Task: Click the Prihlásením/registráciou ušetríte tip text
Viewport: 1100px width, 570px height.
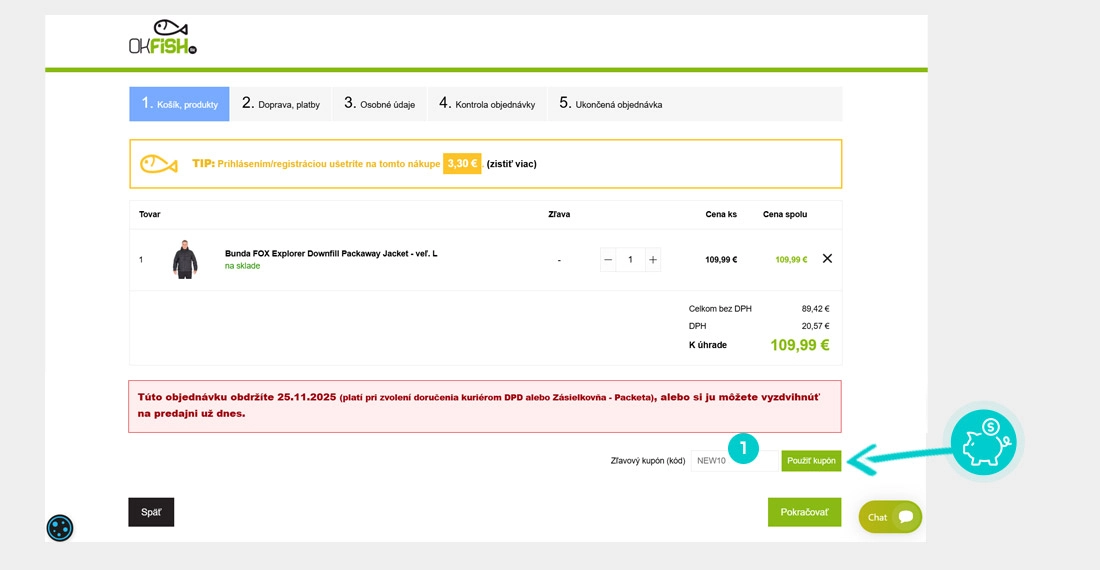Action: (329, 164)
